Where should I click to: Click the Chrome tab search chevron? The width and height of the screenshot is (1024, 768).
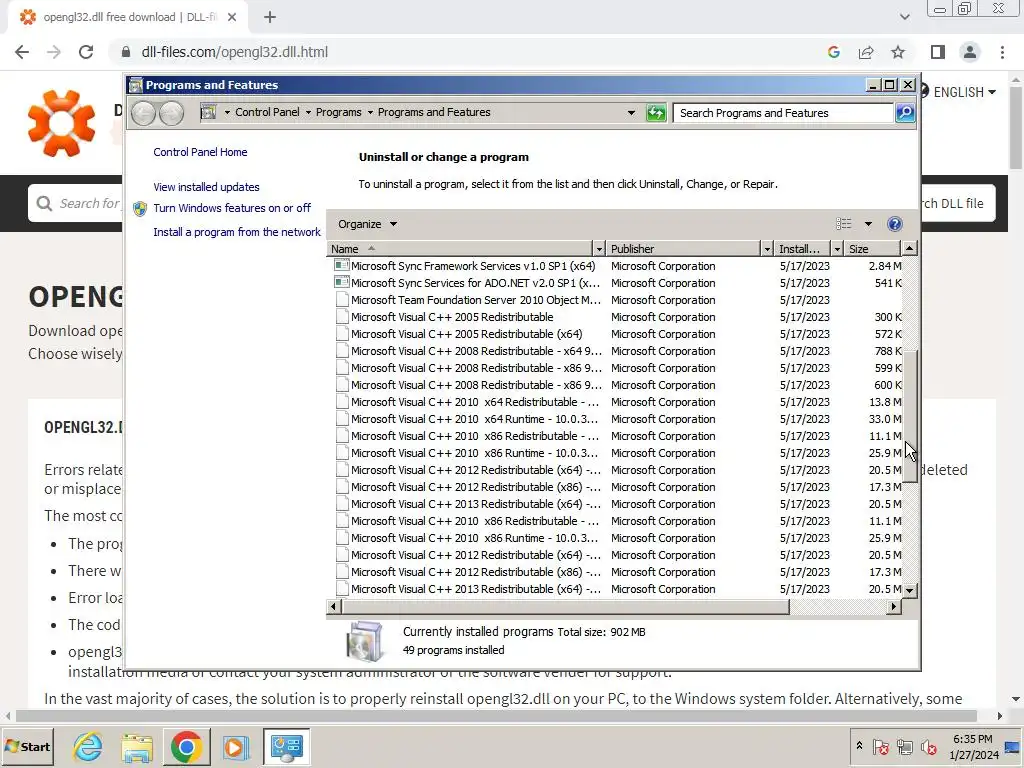click(x=904, y=17)
